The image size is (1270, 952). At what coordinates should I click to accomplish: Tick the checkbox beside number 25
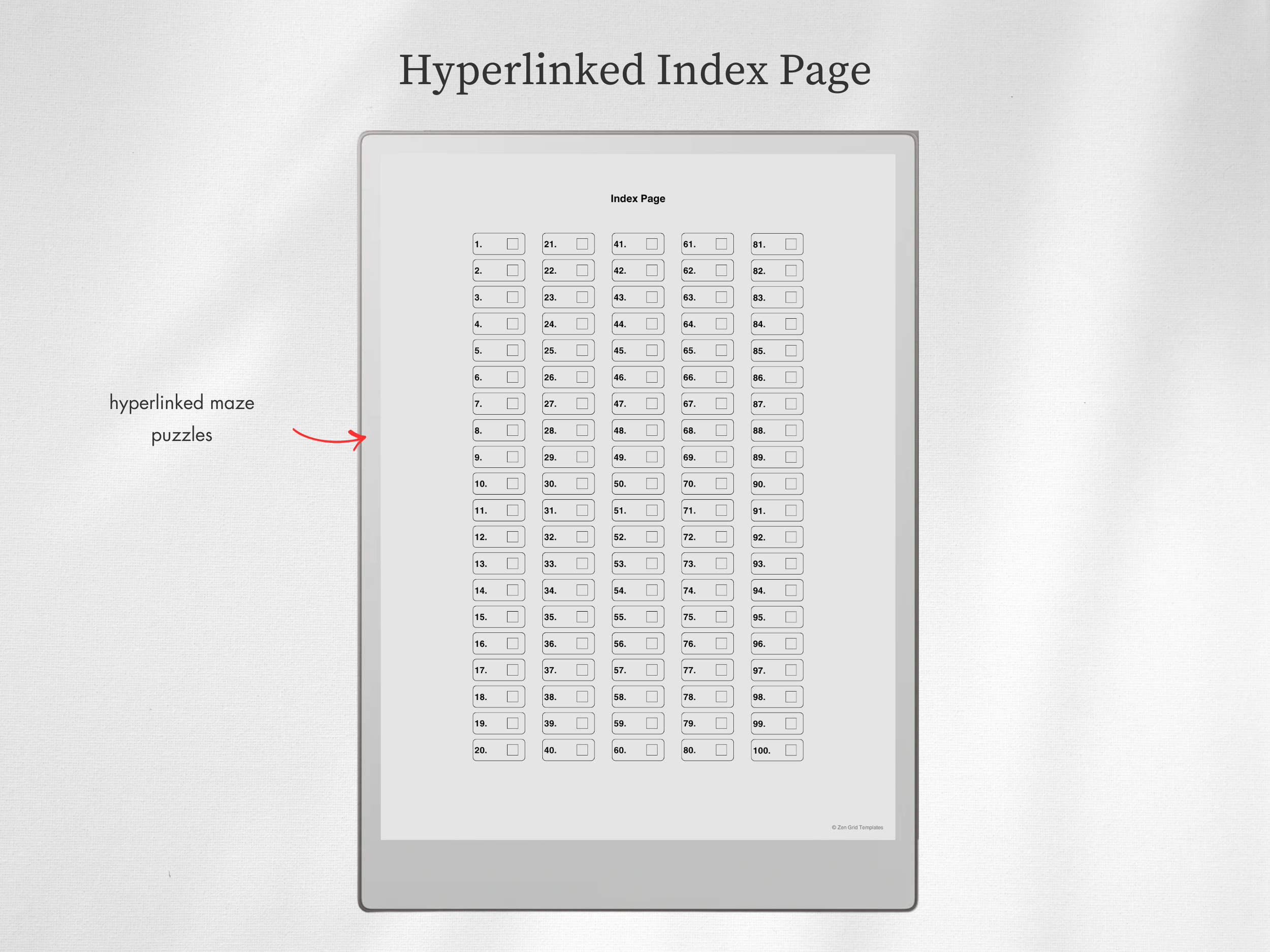pyautogui.click(x=582, y=350)
